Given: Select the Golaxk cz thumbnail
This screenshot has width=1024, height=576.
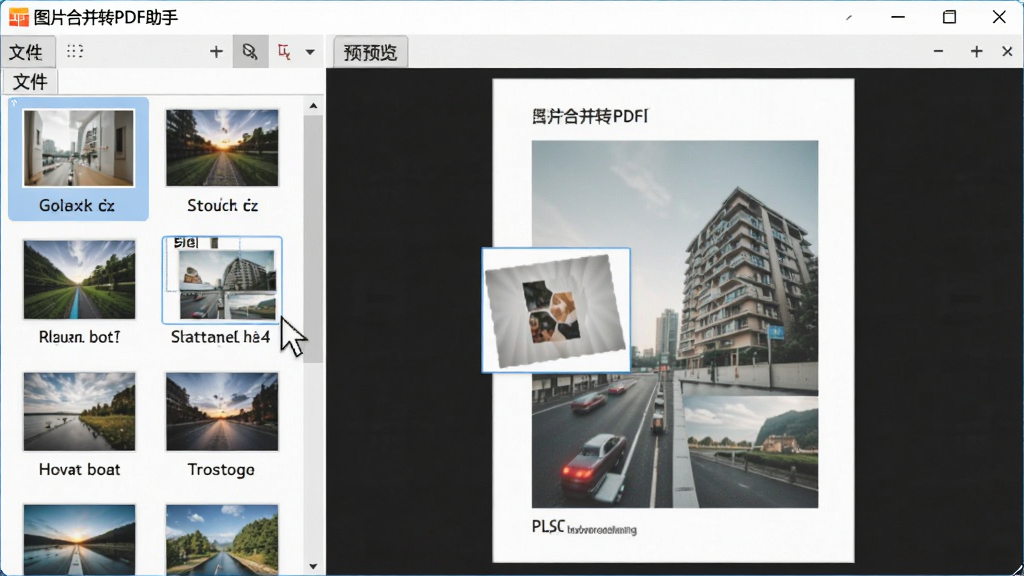Looking at the screenshot, I should 78,148.
